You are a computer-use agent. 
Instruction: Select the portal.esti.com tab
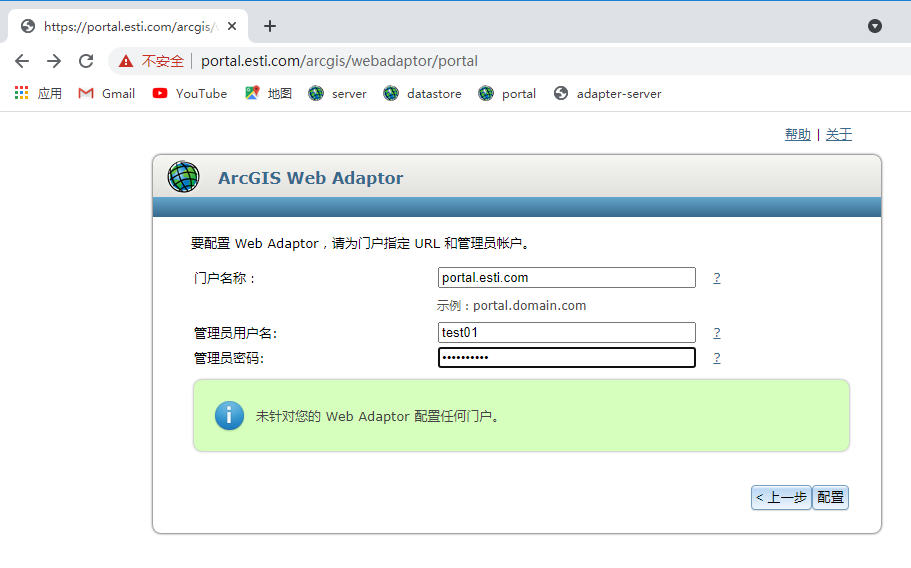coord(128,27)
